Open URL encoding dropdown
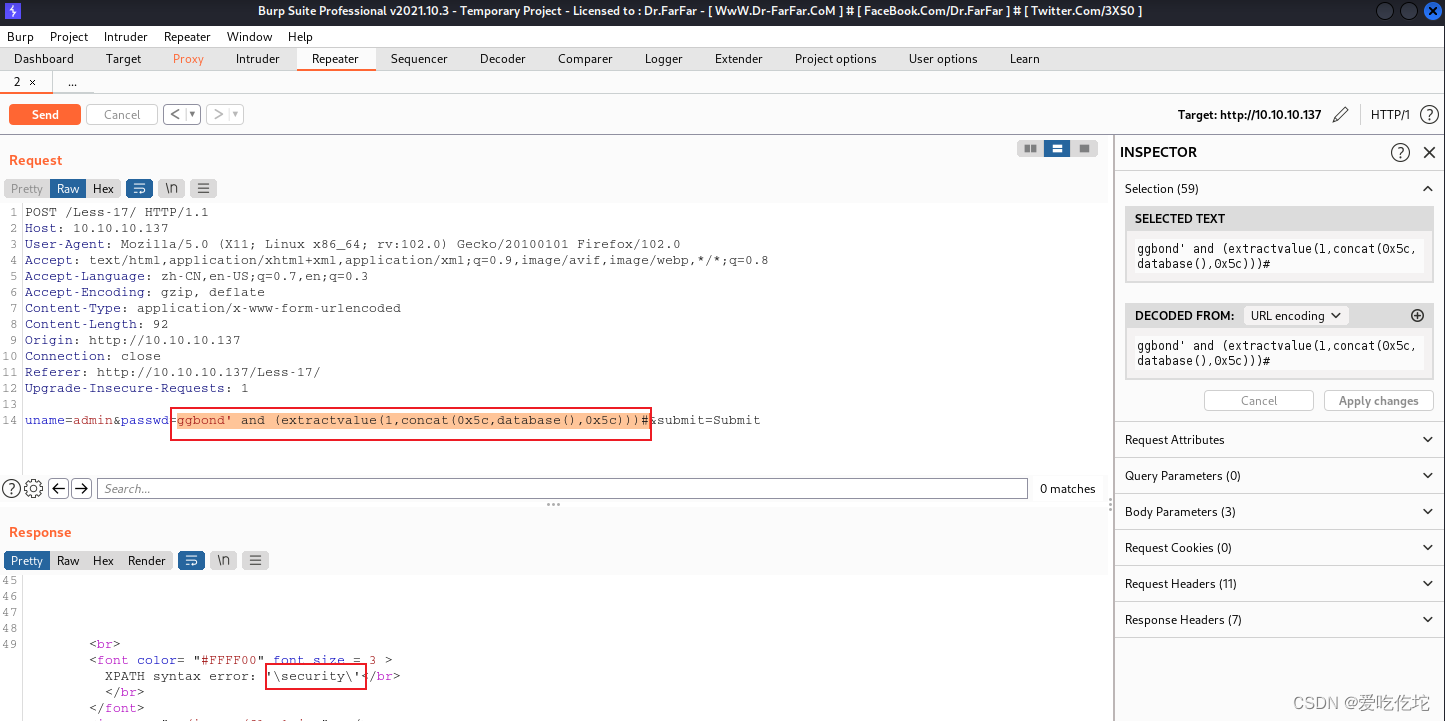Image resolution: width=1445 pixels, height=721 pixels. pos(1296,316)
